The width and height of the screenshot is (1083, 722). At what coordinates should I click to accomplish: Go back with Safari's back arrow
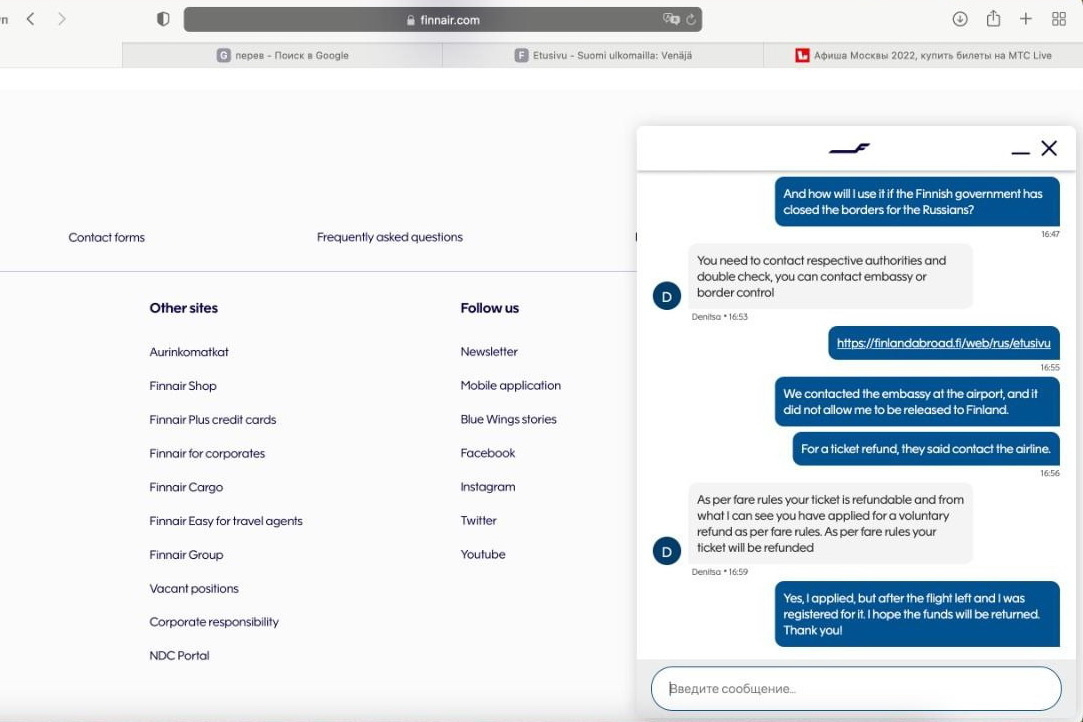(x=30, y=19)
